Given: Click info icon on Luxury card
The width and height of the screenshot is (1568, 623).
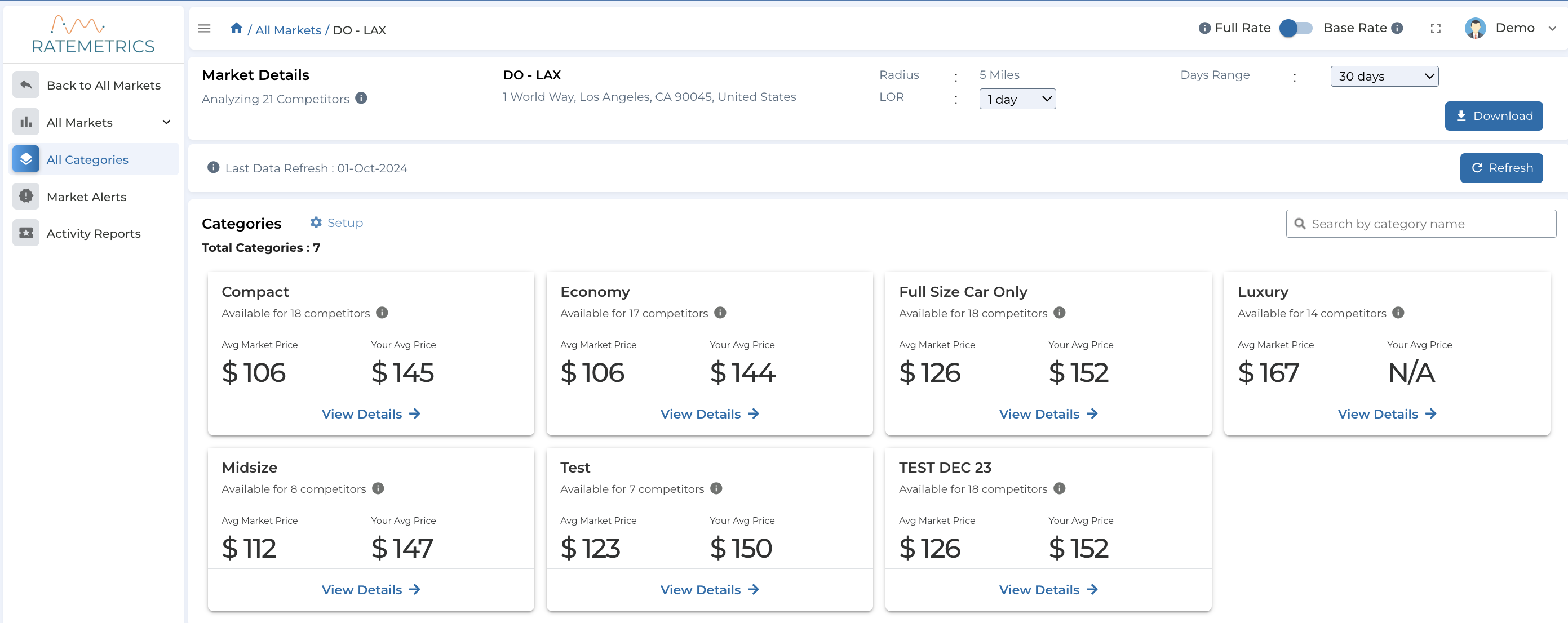Looking at the screenshot, I should tap(1398, 313).
